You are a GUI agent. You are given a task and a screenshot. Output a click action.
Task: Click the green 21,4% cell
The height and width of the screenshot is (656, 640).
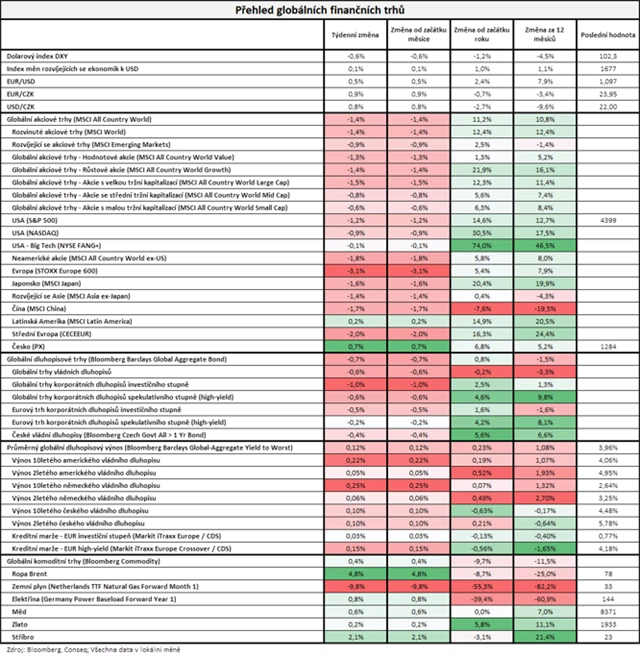(x=545, y=636)
